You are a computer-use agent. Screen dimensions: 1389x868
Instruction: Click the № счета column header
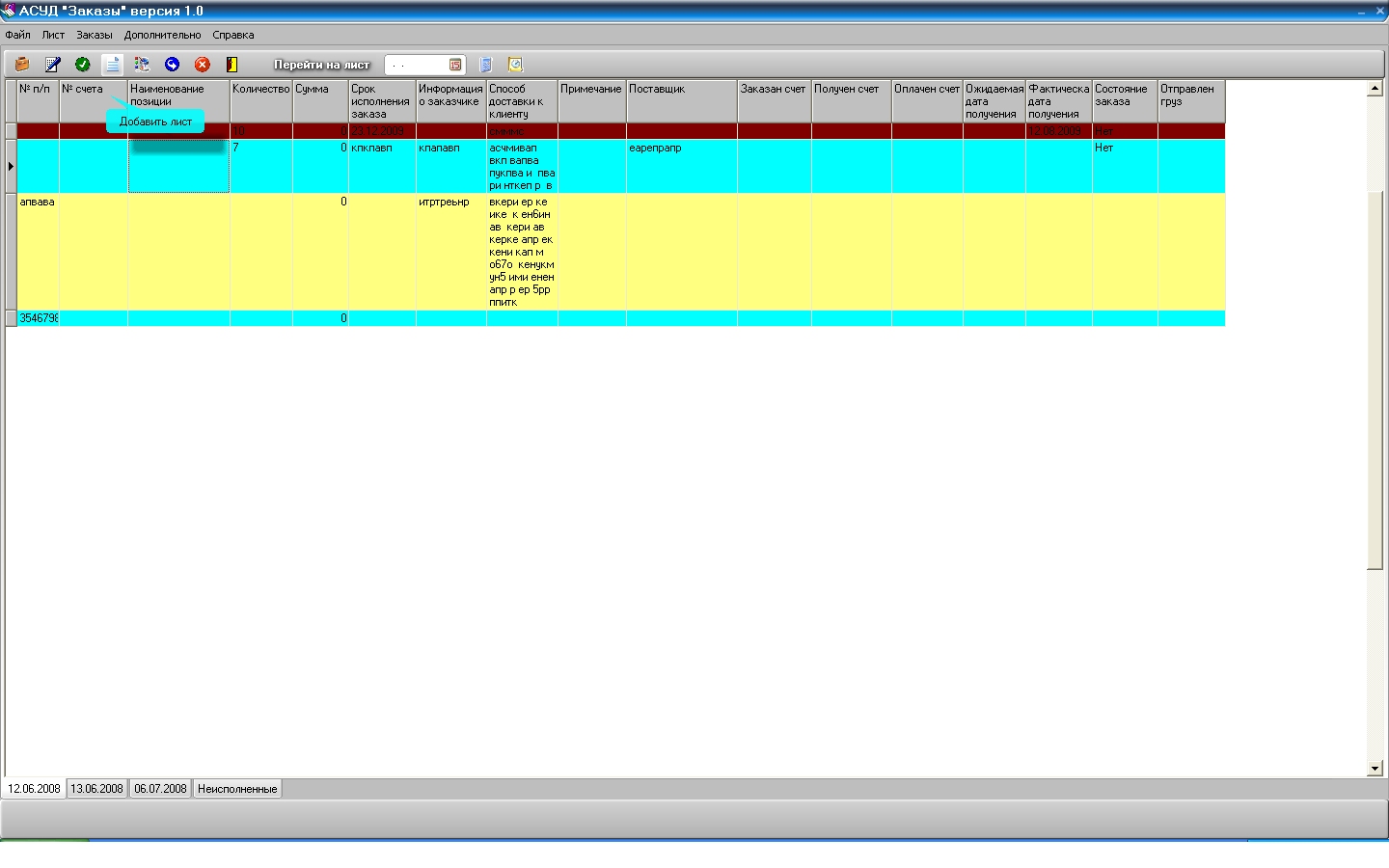click(94, 101)
